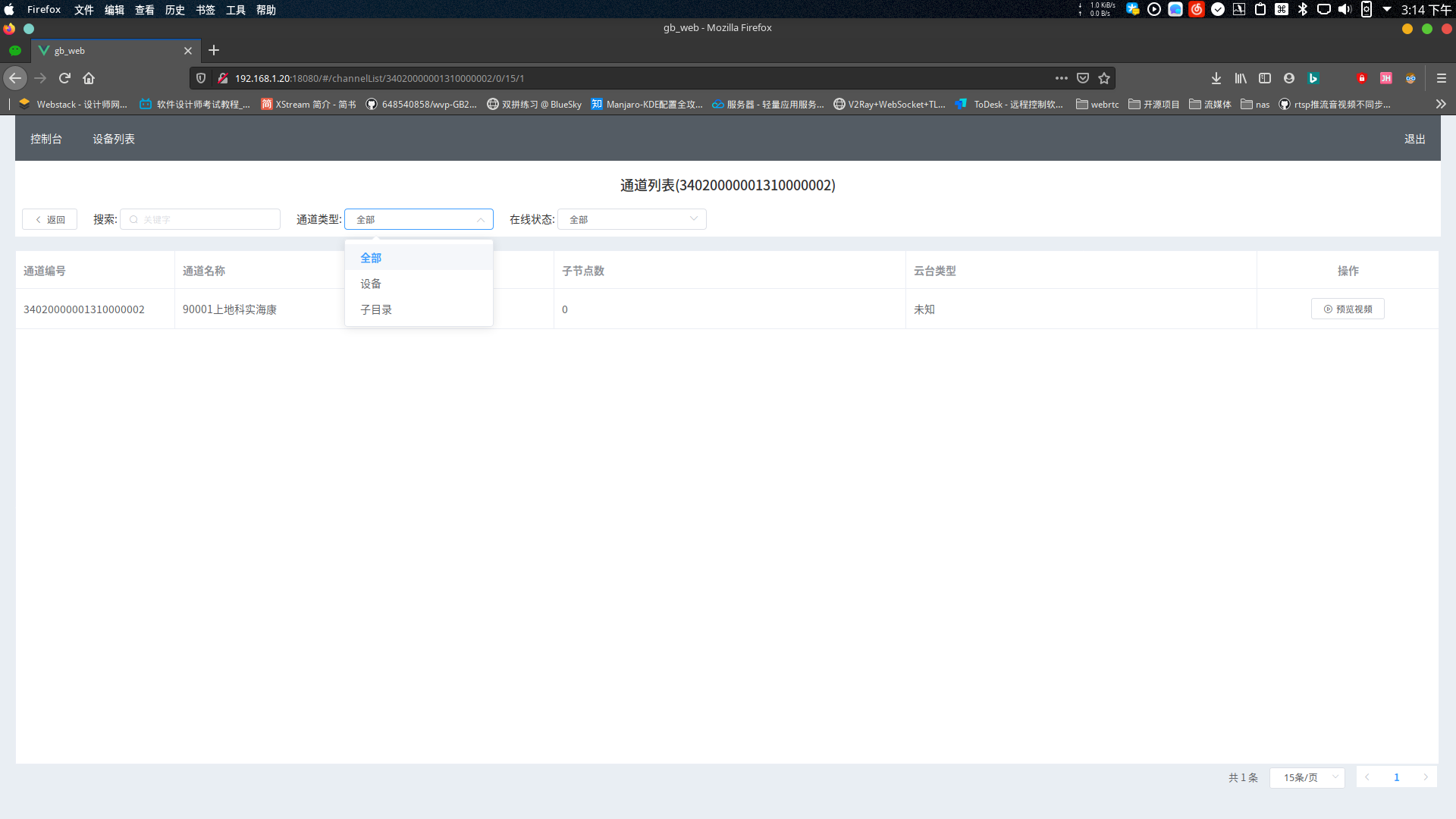Choose 子目录 option from dropdown
1456x819 pixels.
376,309
